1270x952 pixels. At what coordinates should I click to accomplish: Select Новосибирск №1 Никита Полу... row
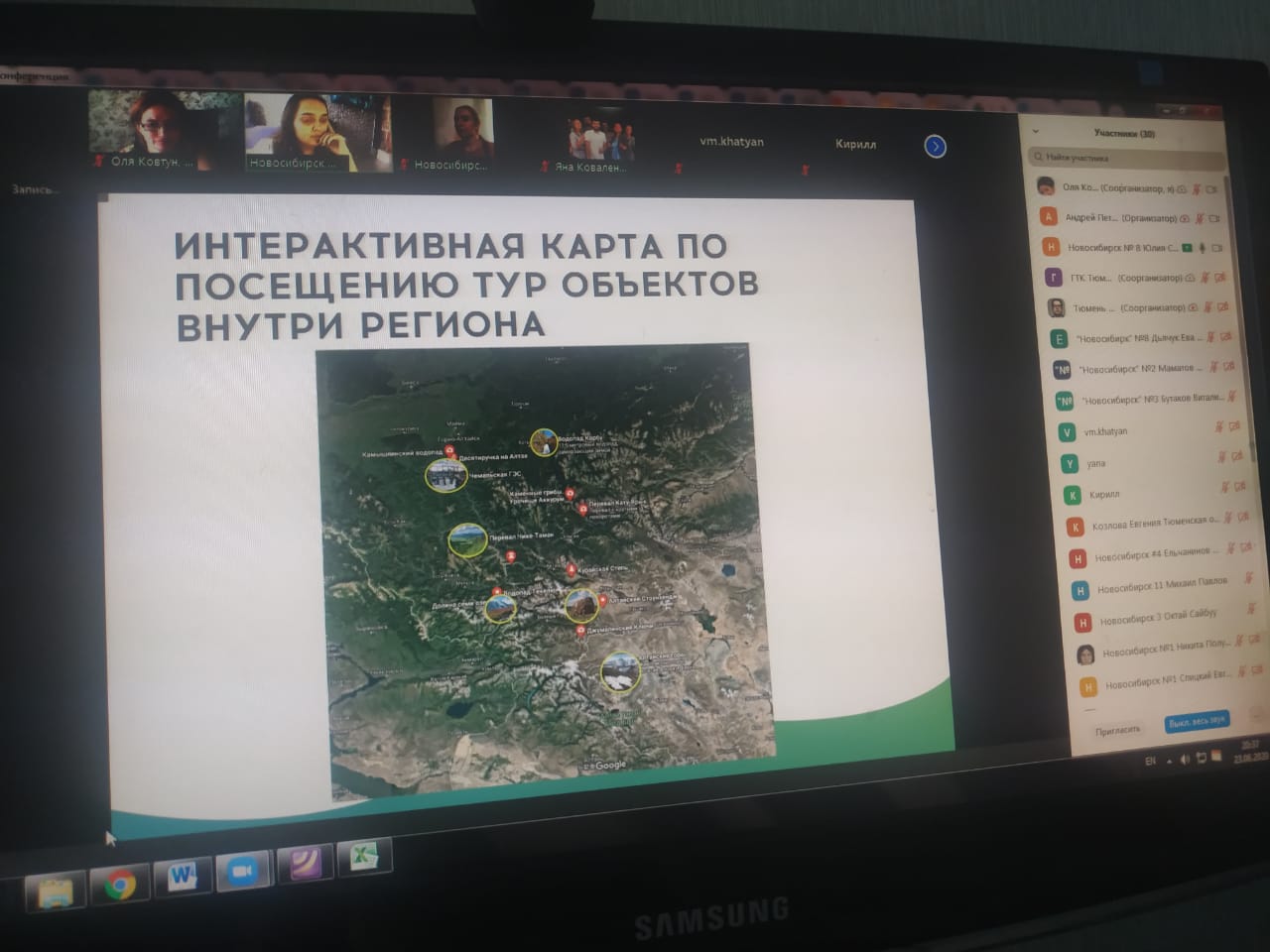pos(1169,650)
